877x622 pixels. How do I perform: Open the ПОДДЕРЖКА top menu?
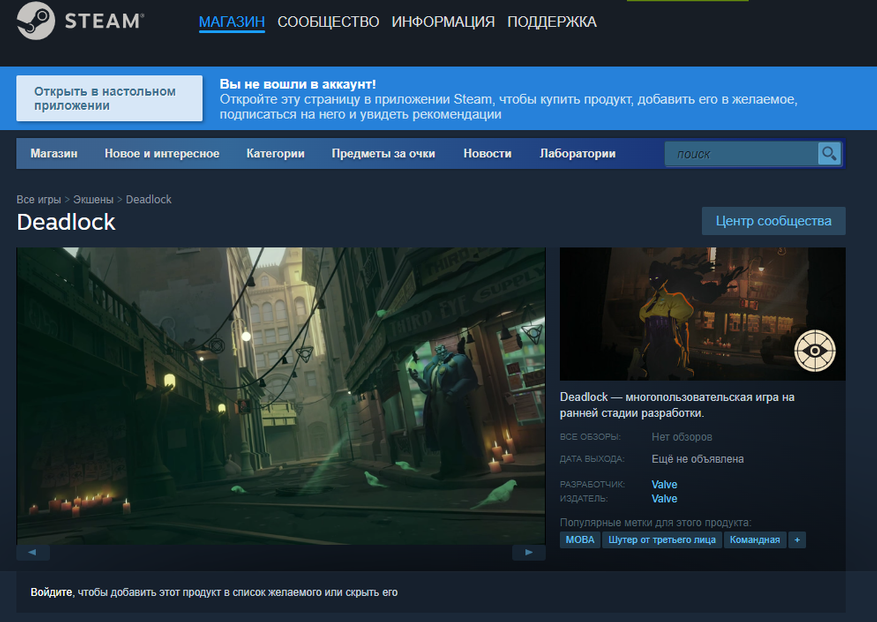(552, 22)
